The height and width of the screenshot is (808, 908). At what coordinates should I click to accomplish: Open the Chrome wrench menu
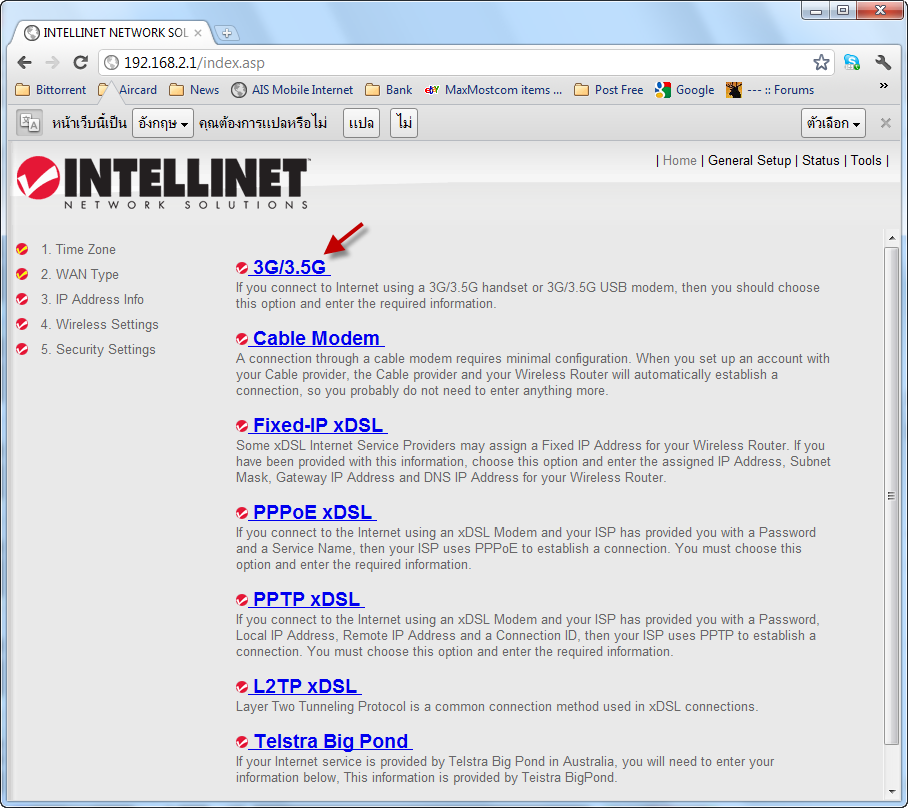[x=883, y=63]
